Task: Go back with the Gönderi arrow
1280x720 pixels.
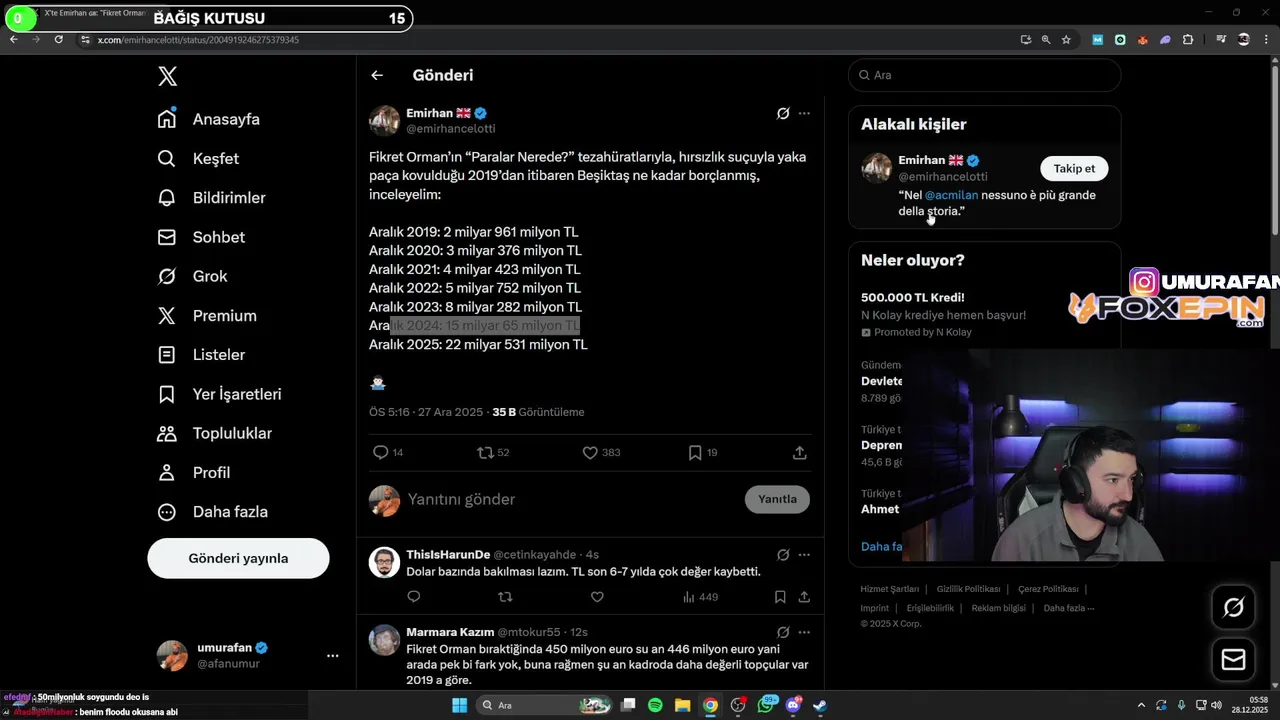Action: coord(377,75)
